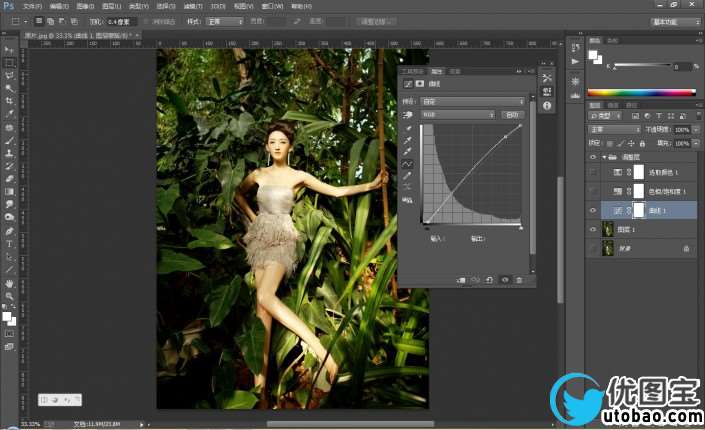Open the Layer menu
The width and height of the screenshot is (705, 430).
click(x=112, y=6)
